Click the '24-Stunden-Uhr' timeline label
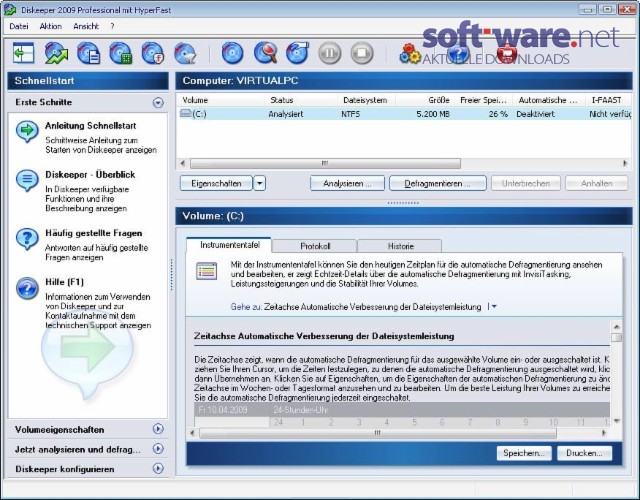 (x=300, y=410)
